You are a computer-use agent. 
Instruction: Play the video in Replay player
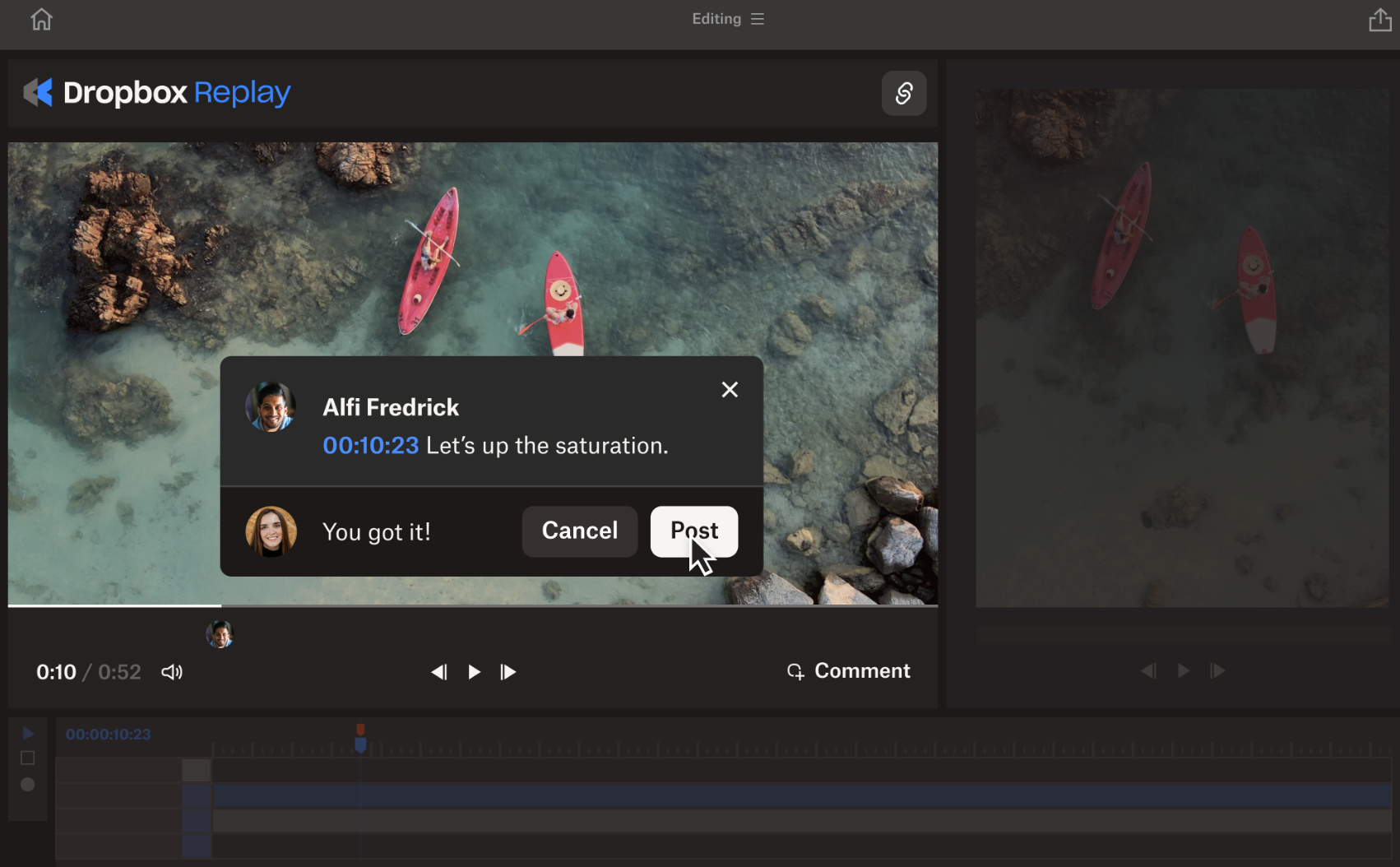(475, 672)
